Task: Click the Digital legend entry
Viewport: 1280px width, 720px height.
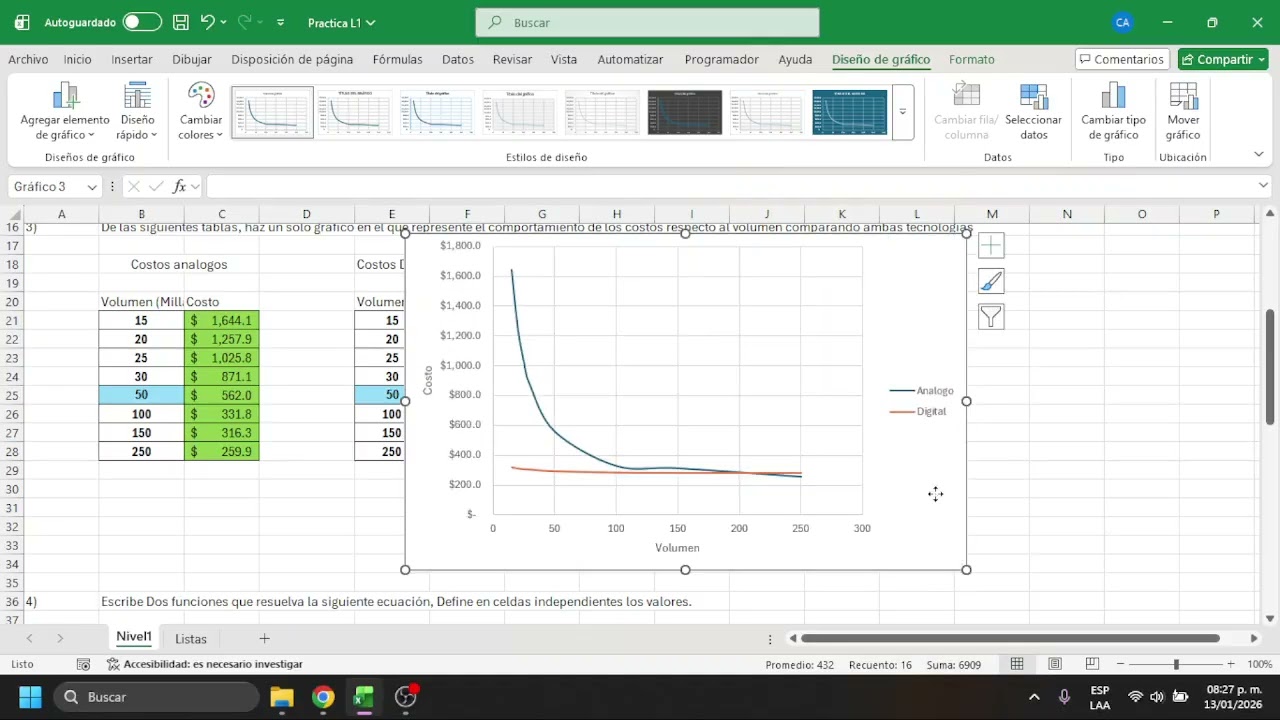Action: click(918, 412)
